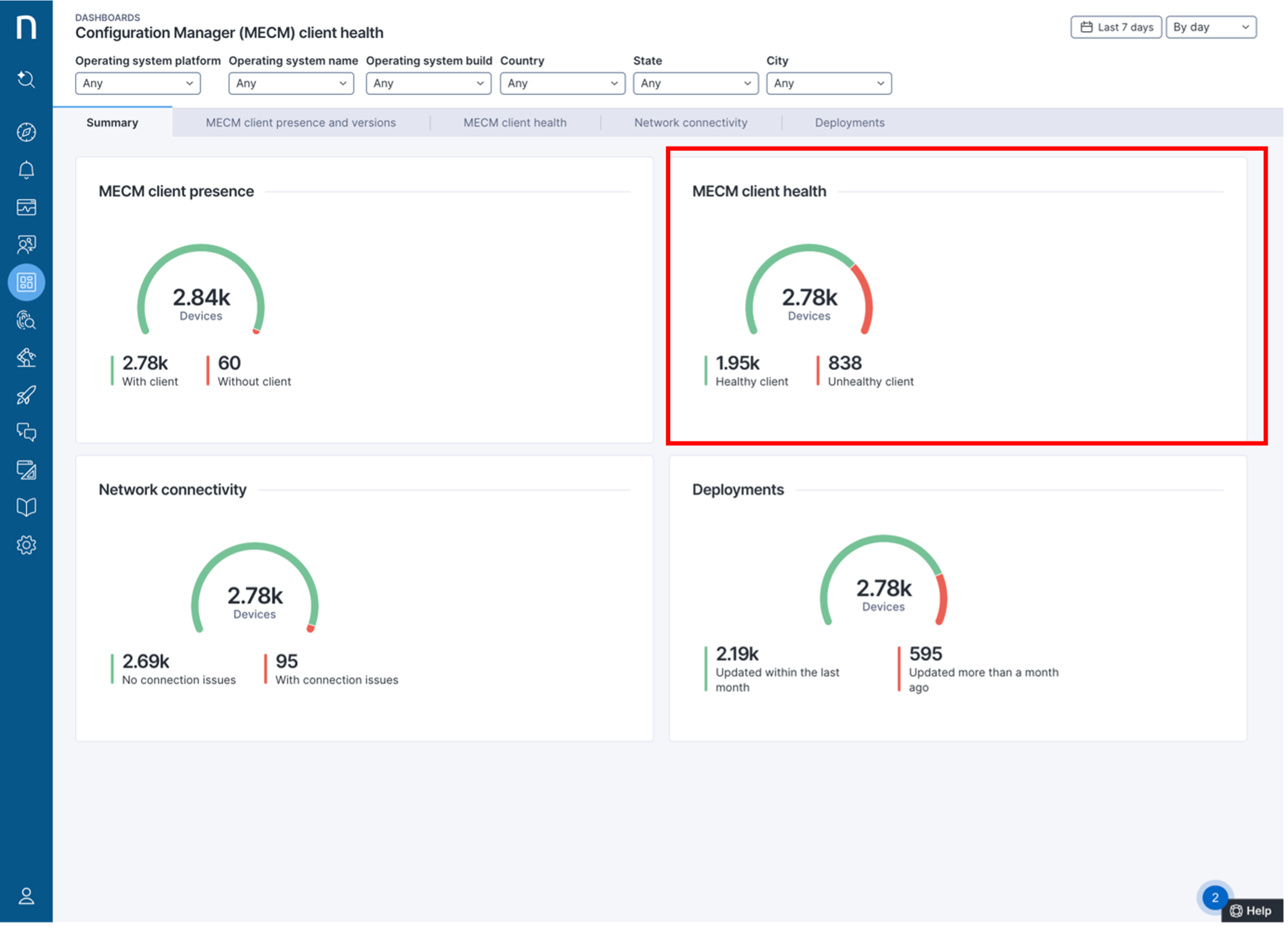This screenshot has height=927, width=1288.
Task: Click the rocket launch icon in sidebar
Action: click(x=26, y=395)
